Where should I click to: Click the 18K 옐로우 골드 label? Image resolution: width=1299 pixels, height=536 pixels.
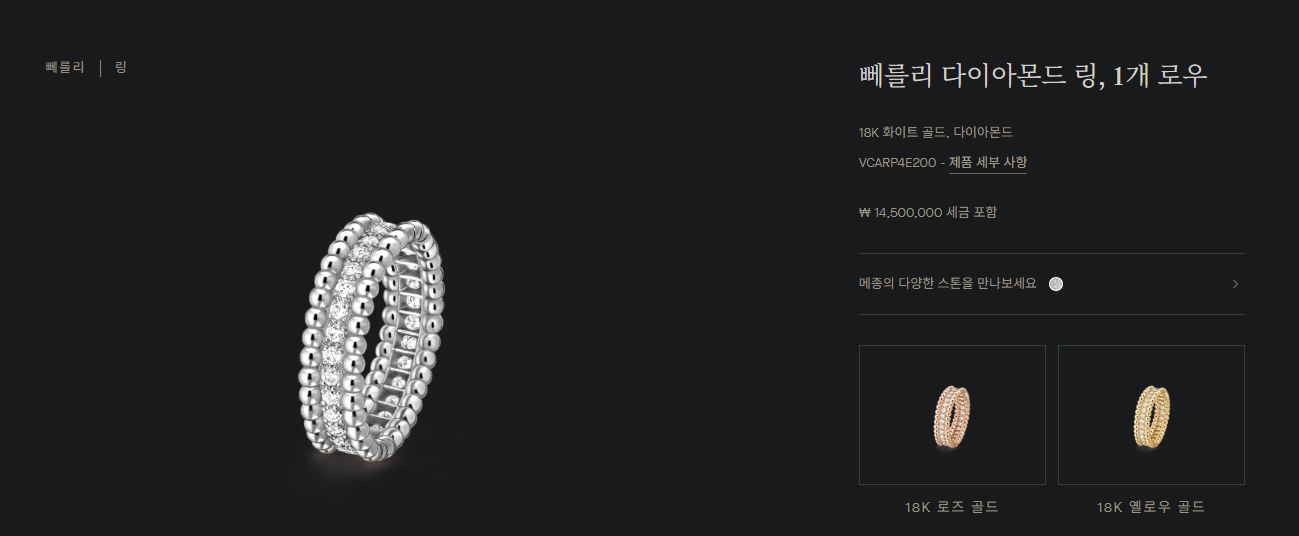pyautogui.click(x=1151, y=507)
